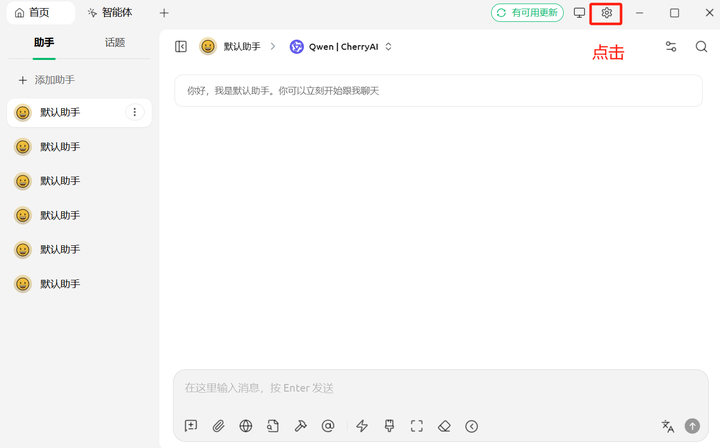Expand the input box with fullscreen icon

point(416,426)
